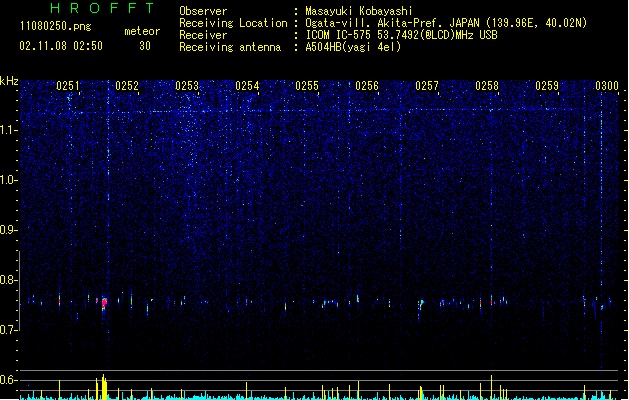Click the 0.9 frequency axis label
Image resolution: width=629 pixels, height=400 pixels.
pos(9,230)
